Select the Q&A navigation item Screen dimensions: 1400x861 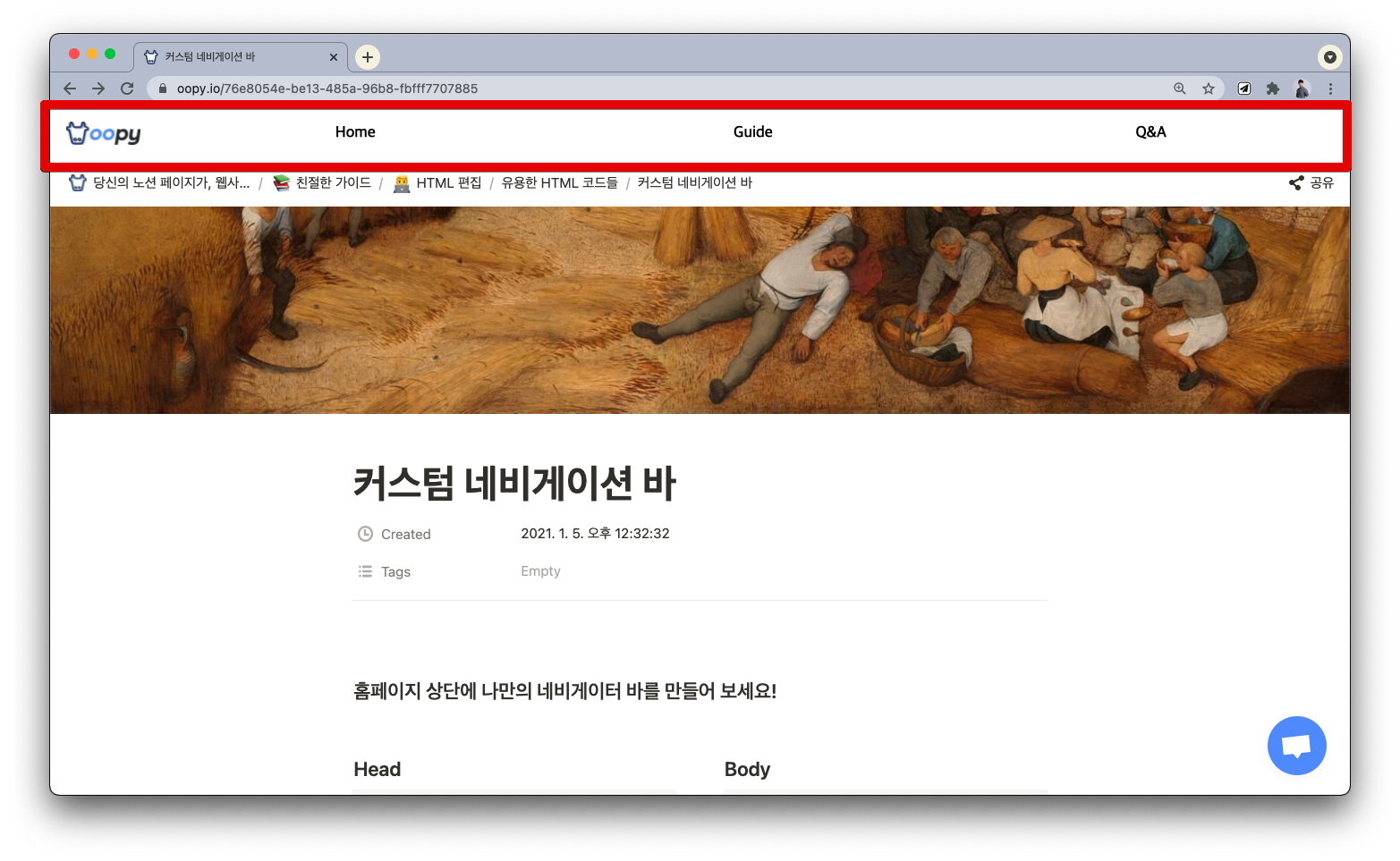1150,131
